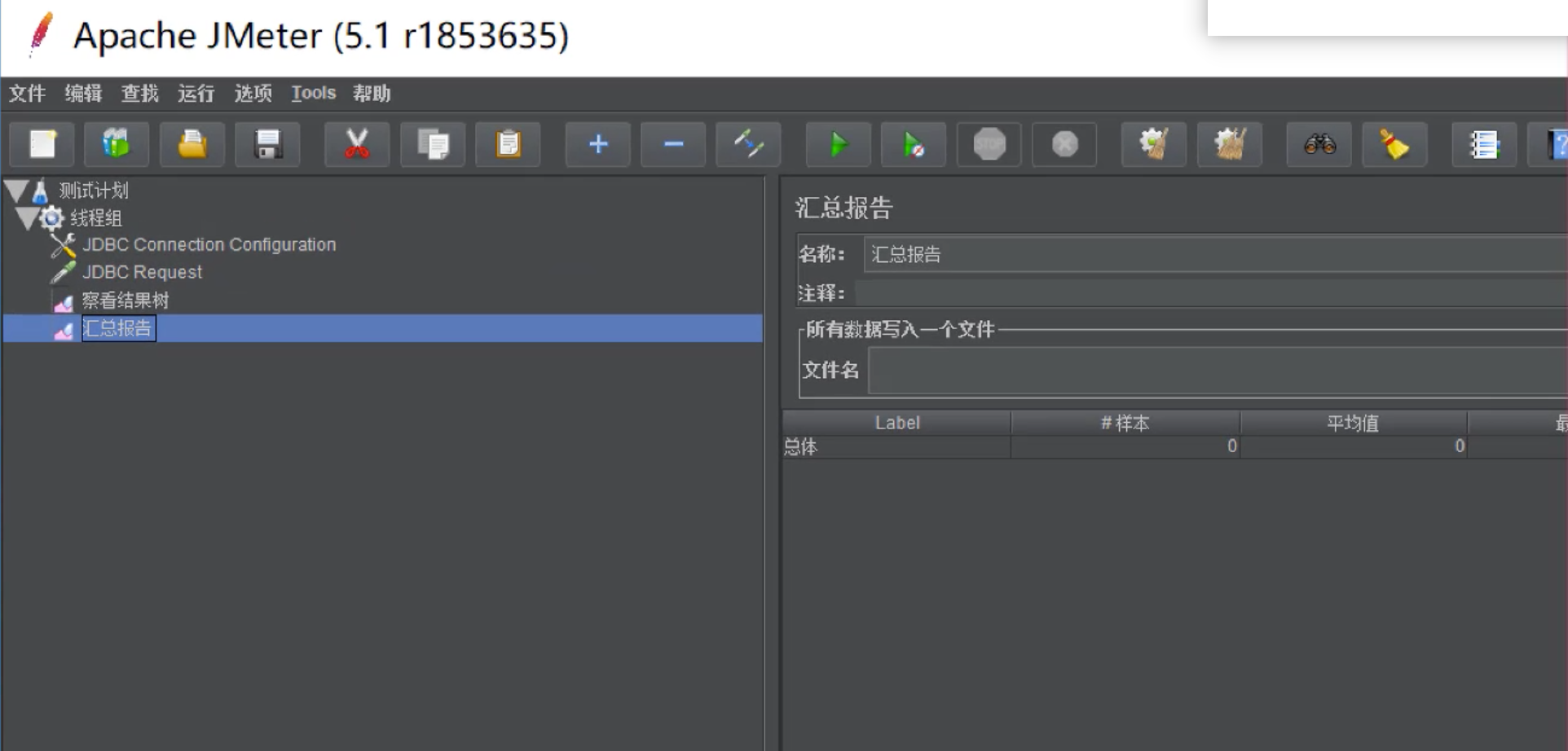Click the Paste clipboard icon
The image size is (1568, 751).
click(508, 145)
